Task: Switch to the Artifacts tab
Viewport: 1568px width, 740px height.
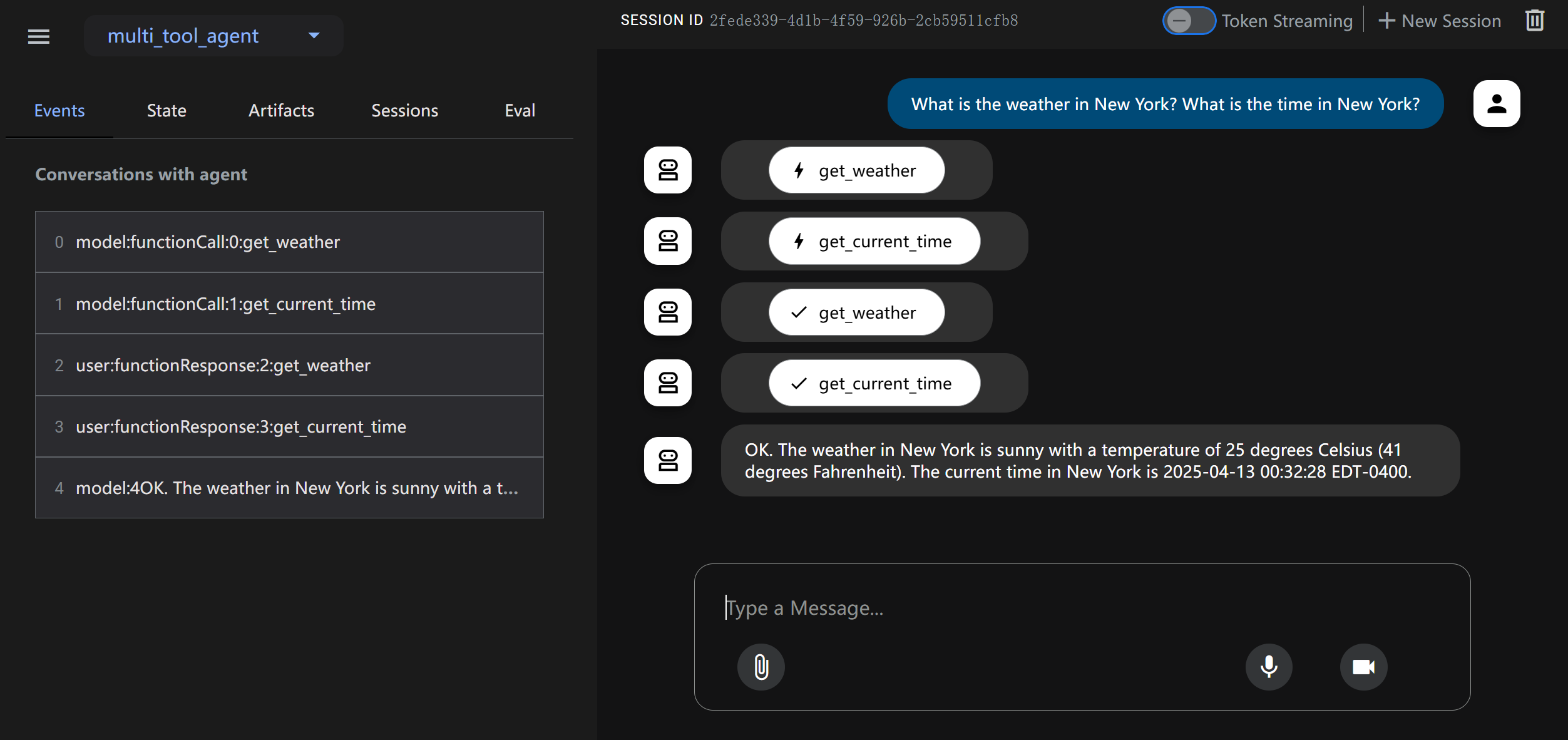Action: [x=281, y=111]
